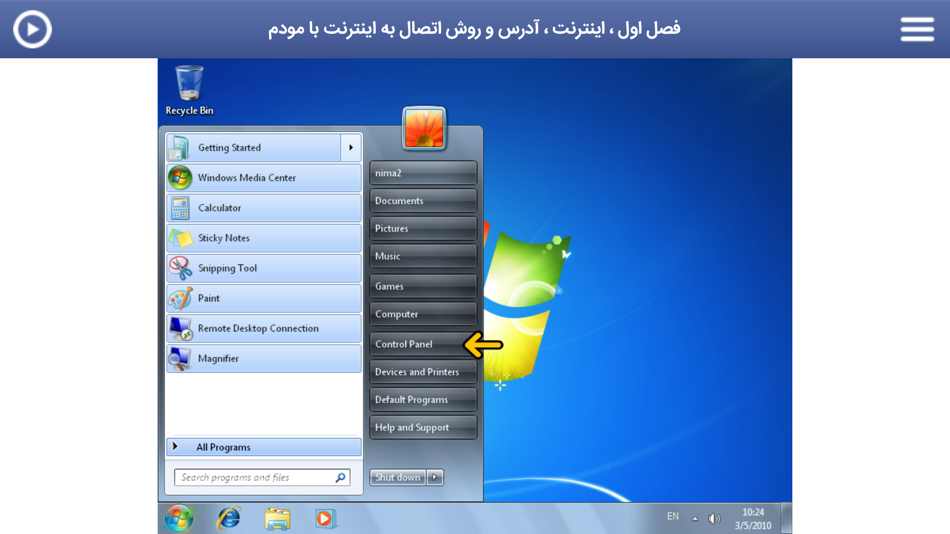The image size is (950, 534).
Task: Click the Remote Desktop Connection icon
Action: point(180,329)
